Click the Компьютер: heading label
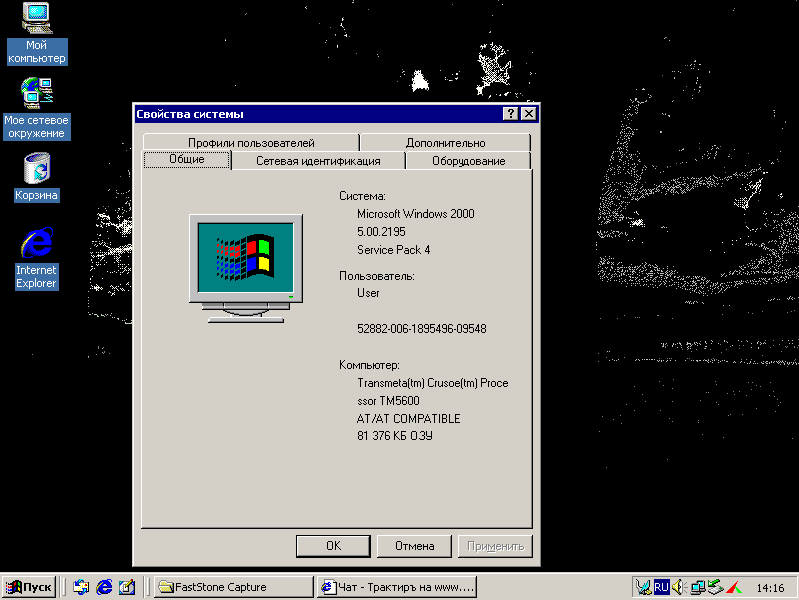799x600 pixels. click(369, 365)
